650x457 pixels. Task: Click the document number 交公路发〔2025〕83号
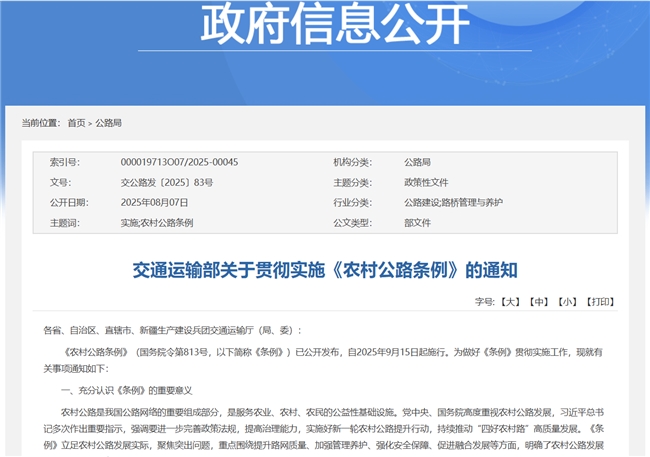(x=167, y=182)
